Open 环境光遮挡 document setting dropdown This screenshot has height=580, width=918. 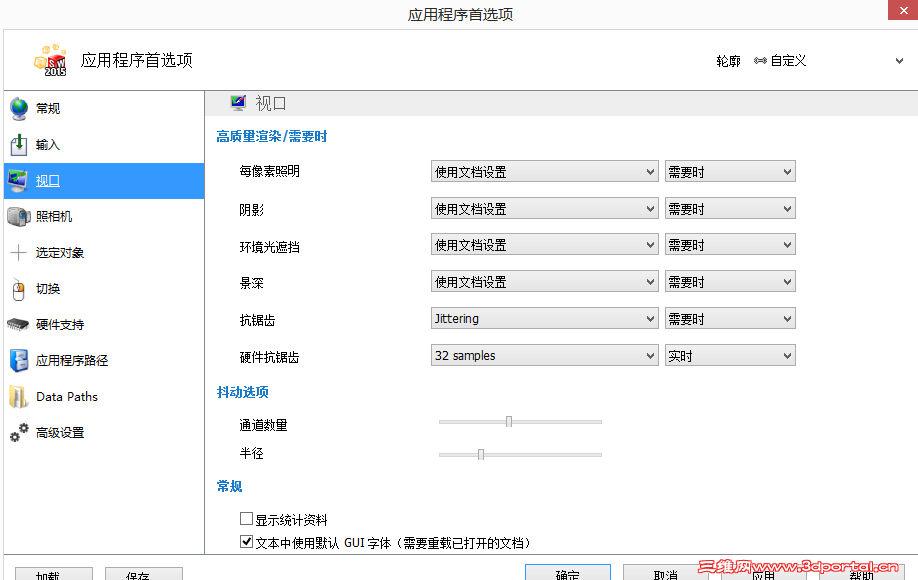tap(544, 245)
